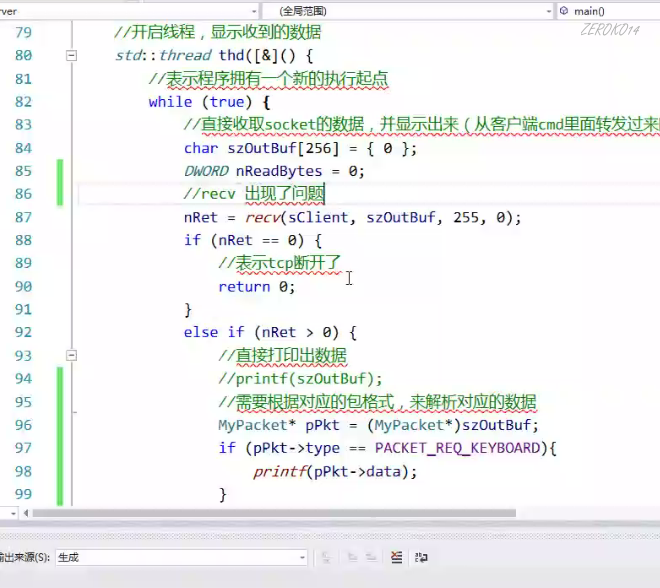Click 'else if' on line 92
This screenshot has height=588, width=660.
coord(214,332)
